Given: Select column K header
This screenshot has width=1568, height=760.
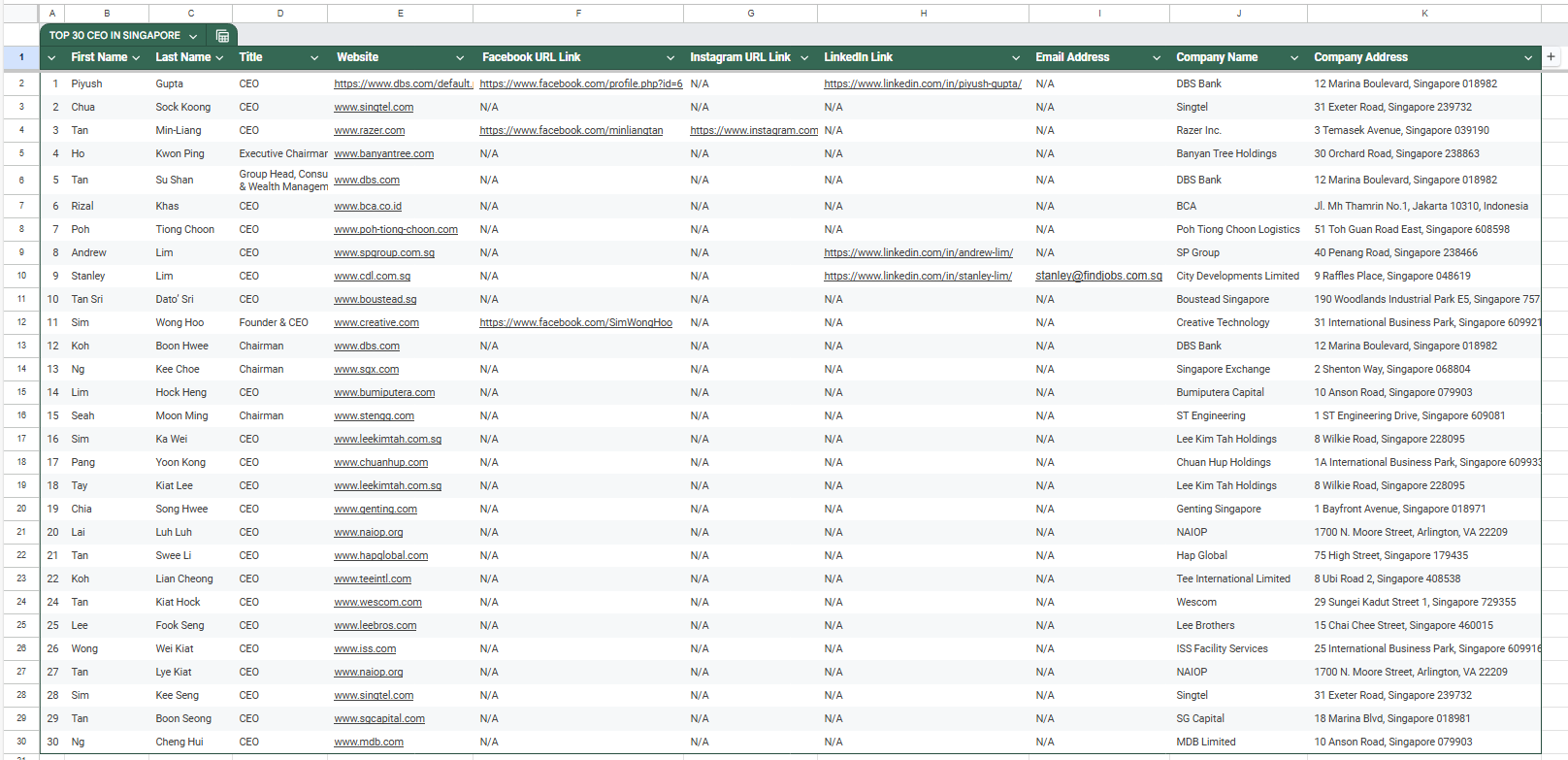Looking at the screenshot, I should [x=1424, y=14].
